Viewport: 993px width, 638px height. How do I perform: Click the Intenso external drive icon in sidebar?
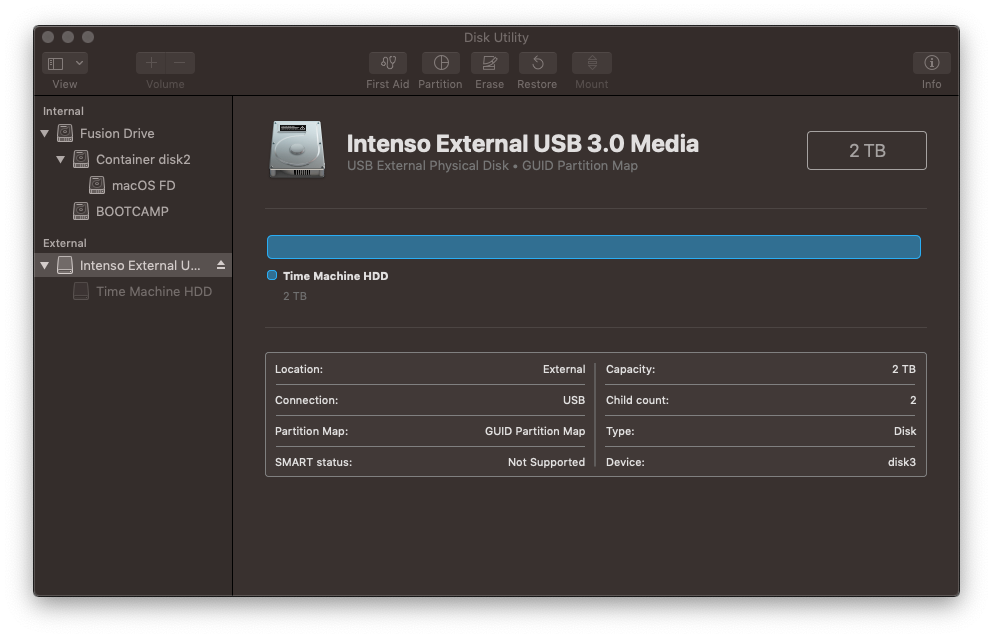point(65,265)
